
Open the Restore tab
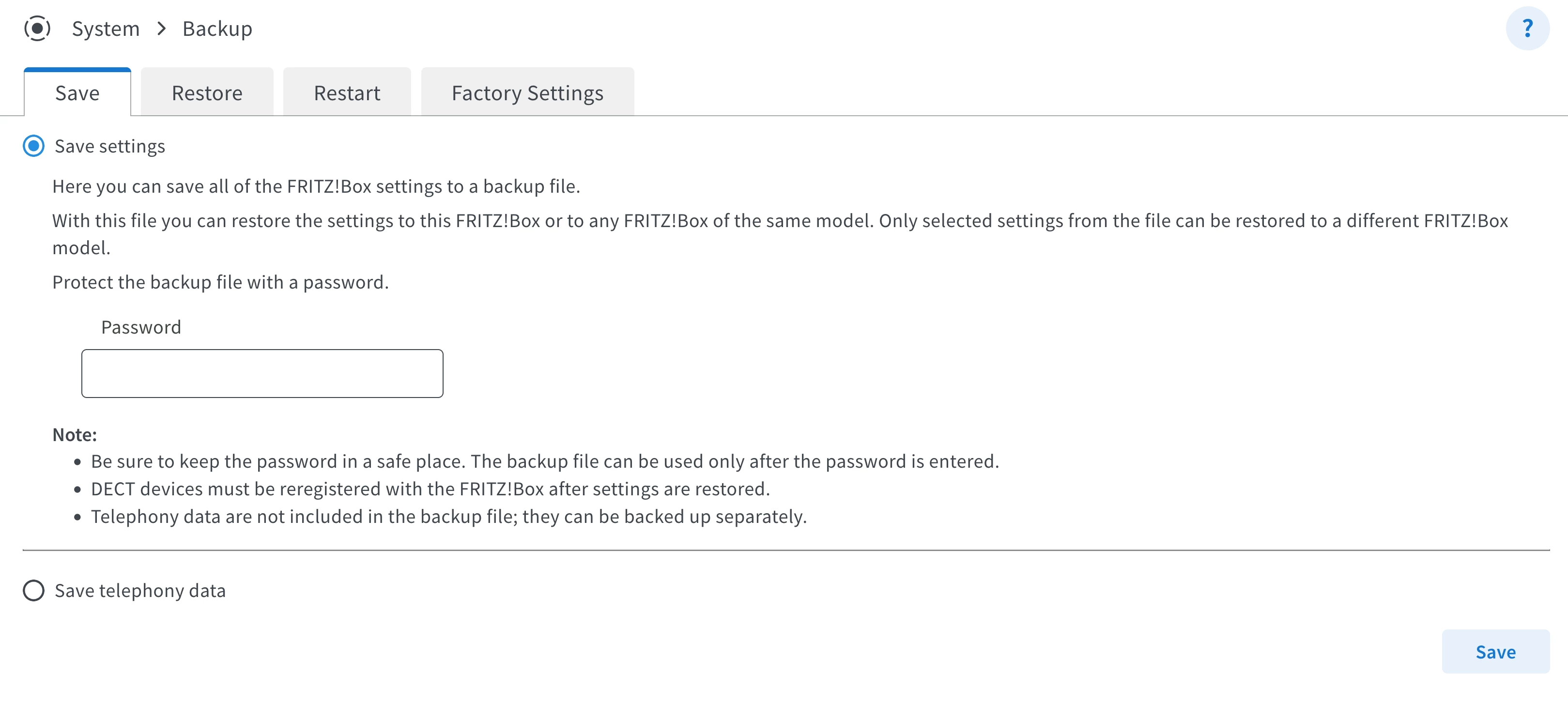click(x=207, y=93)
